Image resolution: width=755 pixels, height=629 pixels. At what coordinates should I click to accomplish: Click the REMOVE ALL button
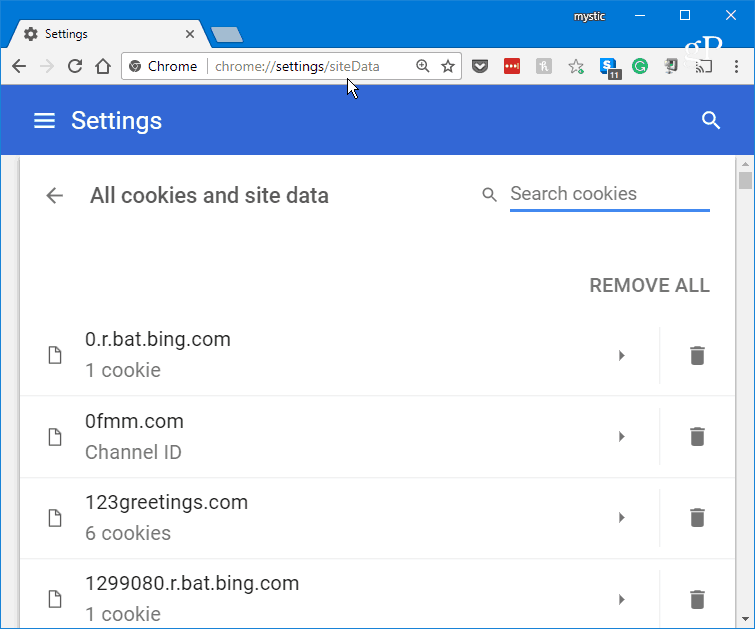click(649, 286)
